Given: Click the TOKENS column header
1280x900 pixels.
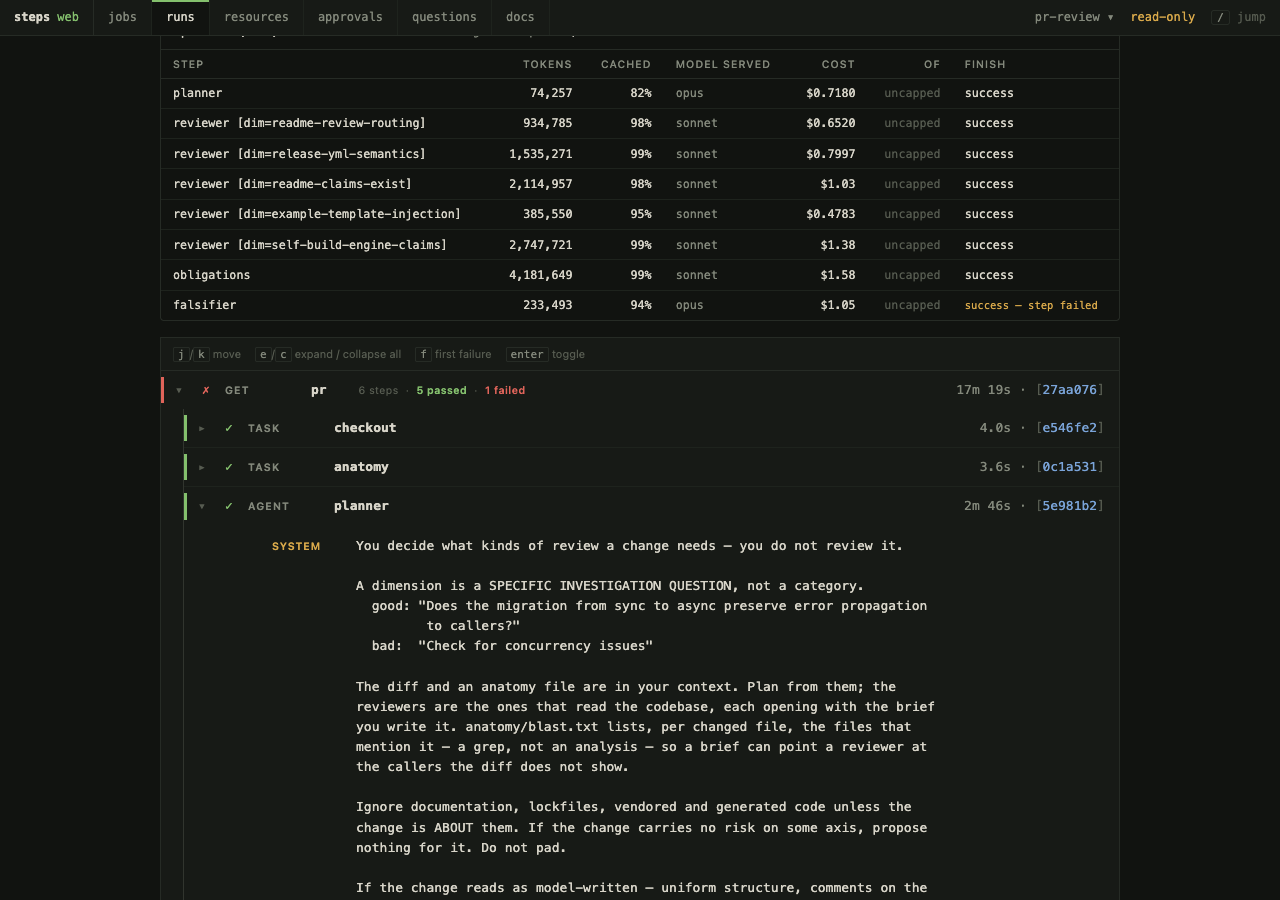Looking at the screenshot, I should tap(547, 64).
